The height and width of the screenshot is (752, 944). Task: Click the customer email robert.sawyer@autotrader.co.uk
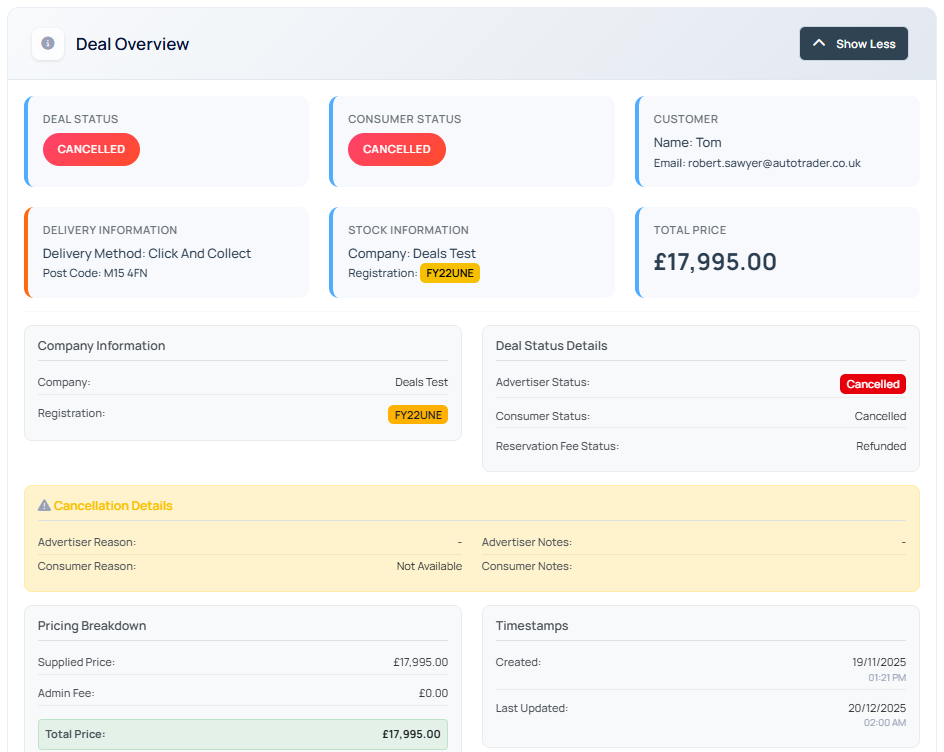point(773,163)
